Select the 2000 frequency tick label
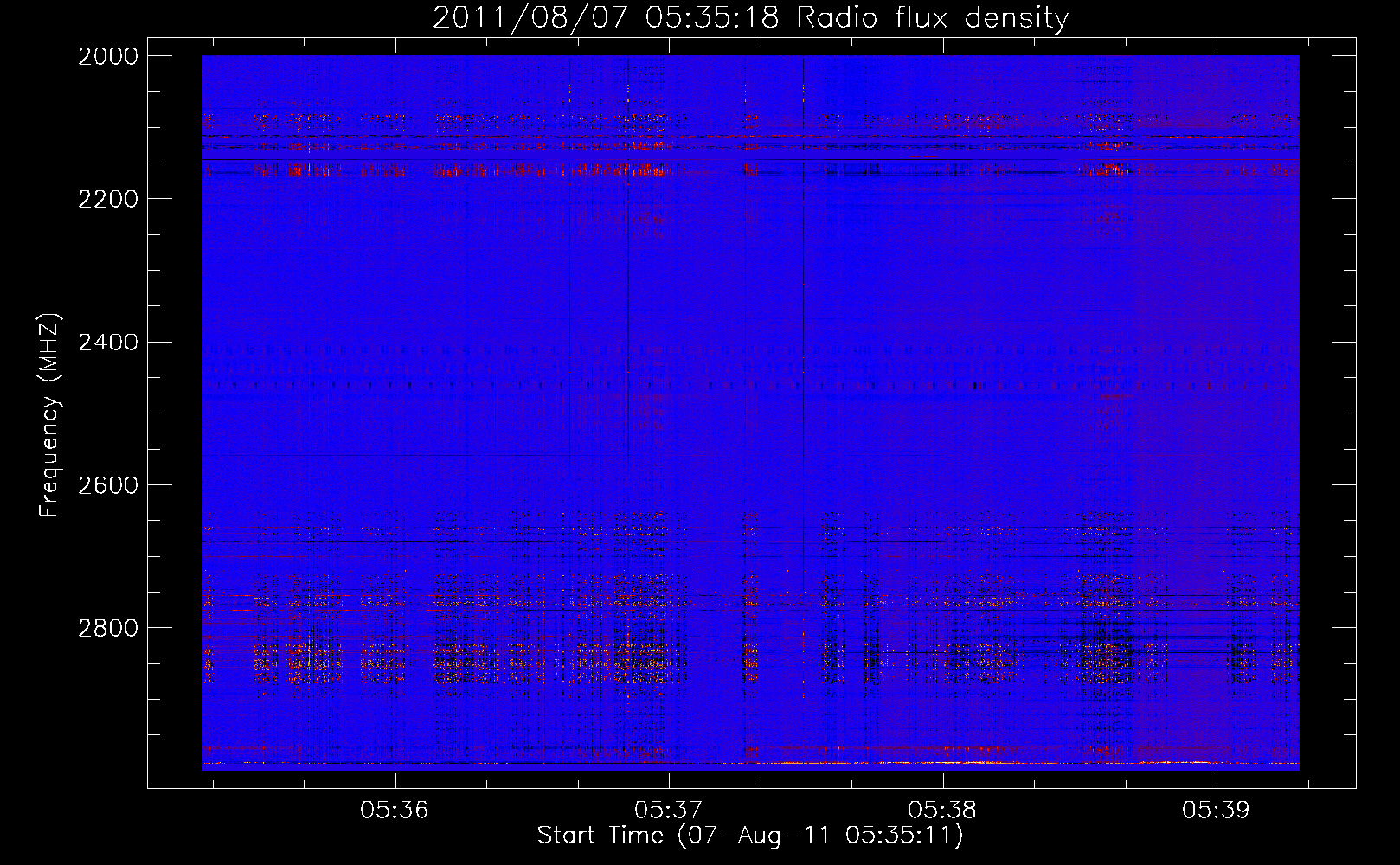This screenshot has height=865, width=1400. coord(108,56)
